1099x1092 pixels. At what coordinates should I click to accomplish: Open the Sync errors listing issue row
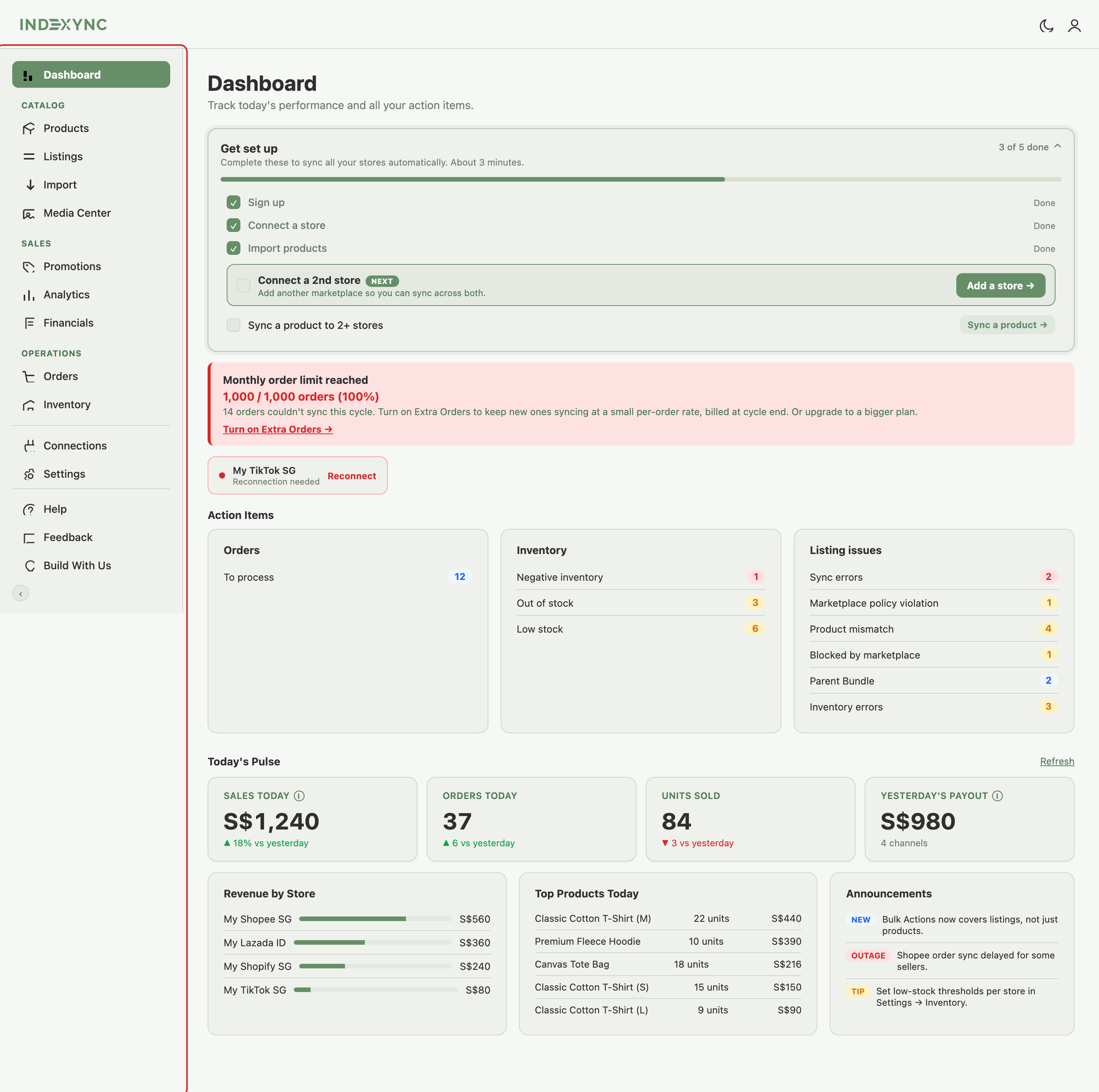933,577
